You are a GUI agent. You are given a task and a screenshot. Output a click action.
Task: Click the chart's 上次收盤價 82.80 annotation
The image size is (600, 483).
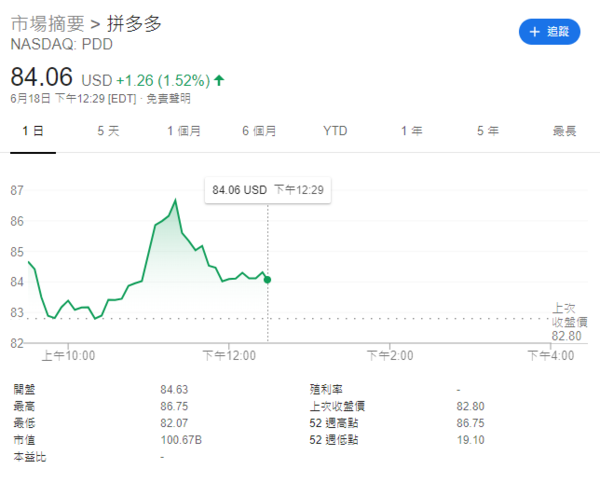click(569, 322)
